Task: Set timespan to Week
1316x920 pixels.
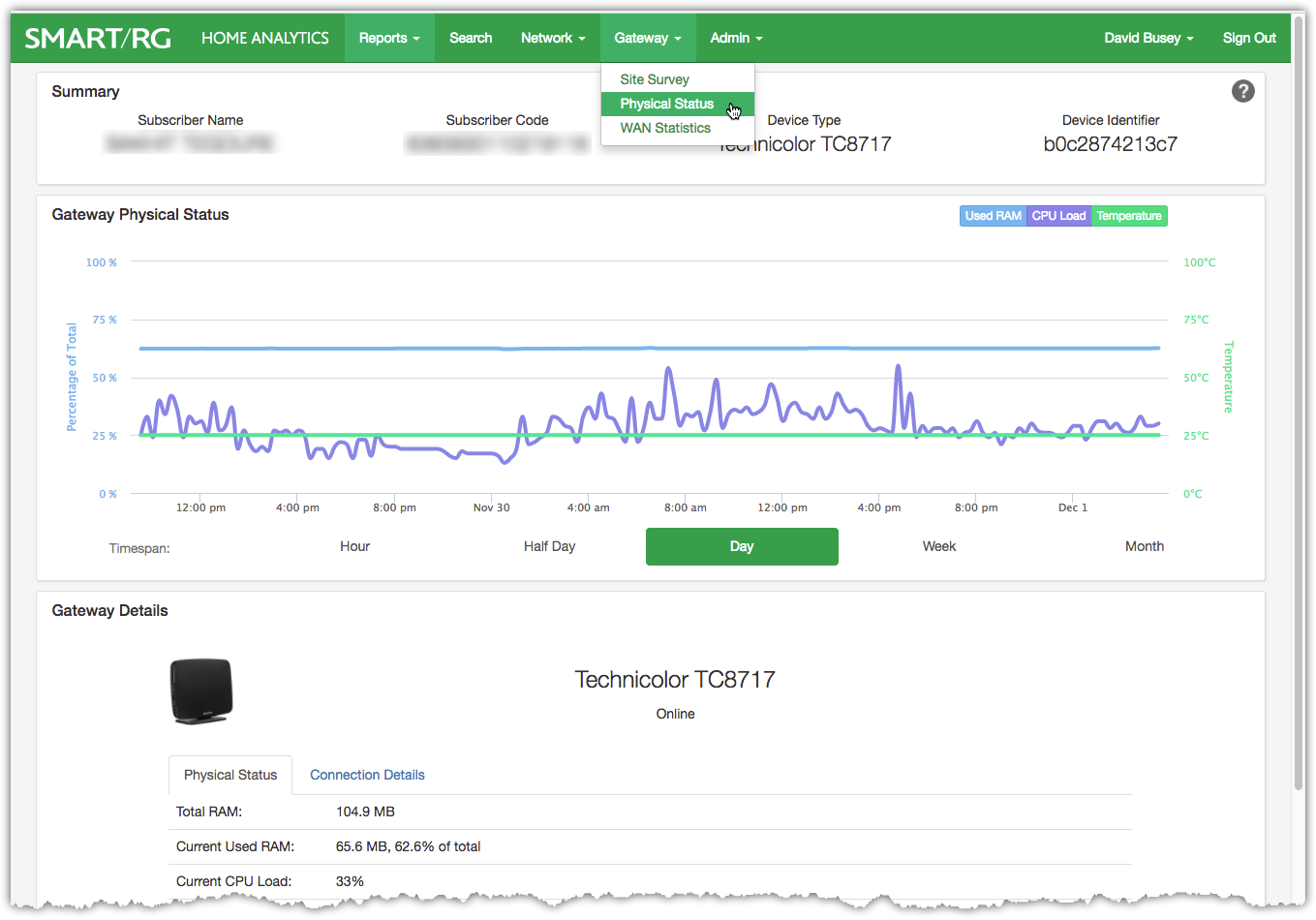Action: (939, 546)
